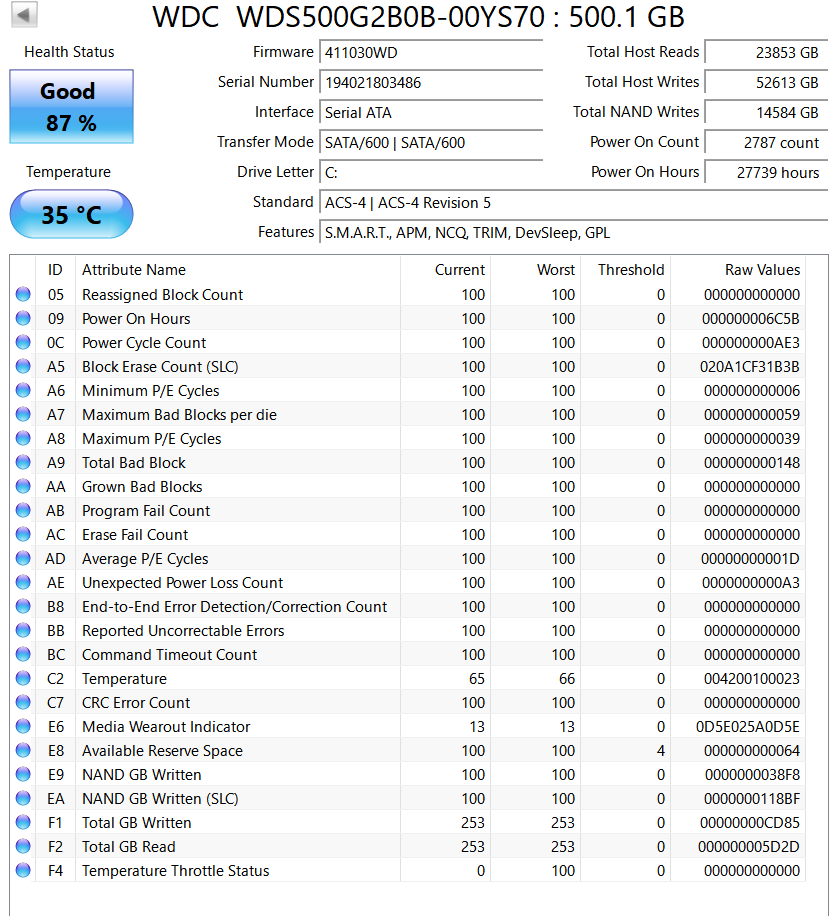Click the Raw Values column header
The image size is (836, 916).
[738, 270]
